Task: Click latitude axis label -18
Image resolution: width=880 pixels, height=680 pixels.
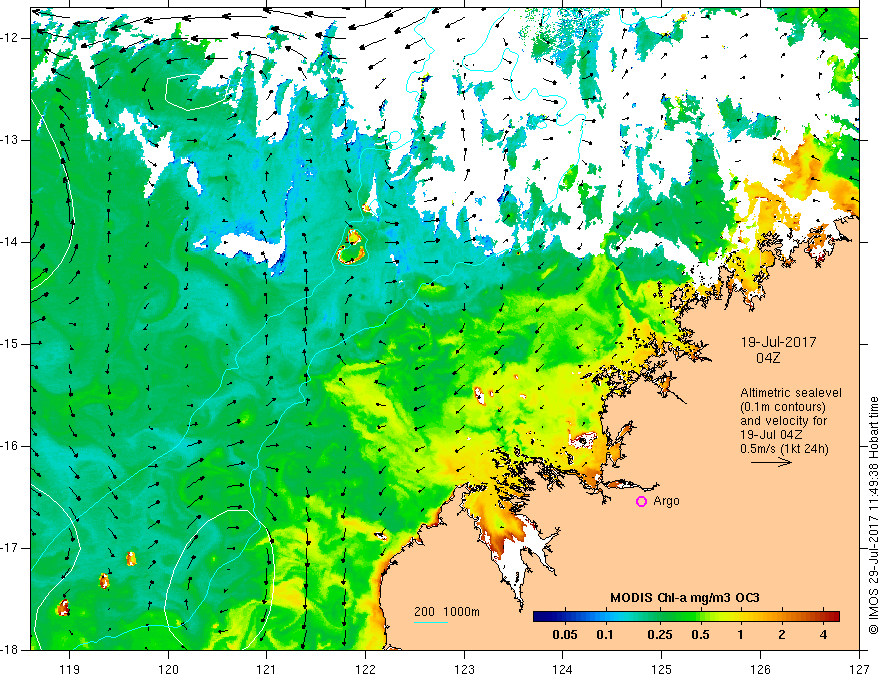Action: click(10, 650)
